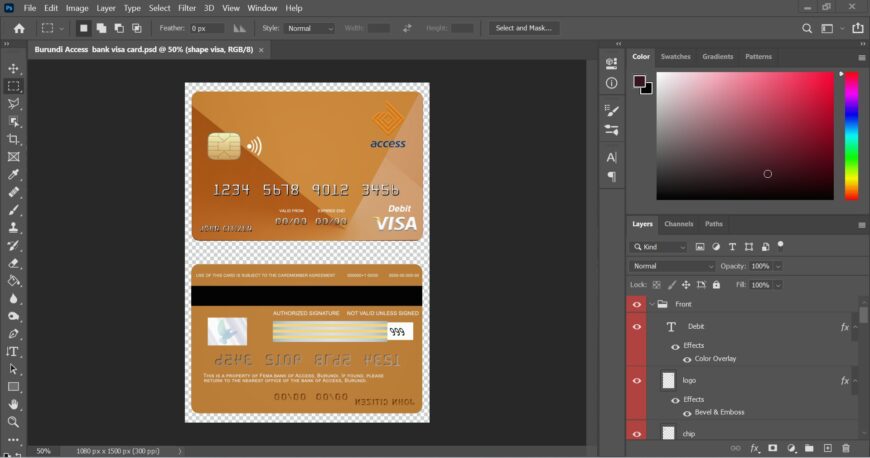Select the Pen tool
870x458 pixels.
tap(13, 334)
